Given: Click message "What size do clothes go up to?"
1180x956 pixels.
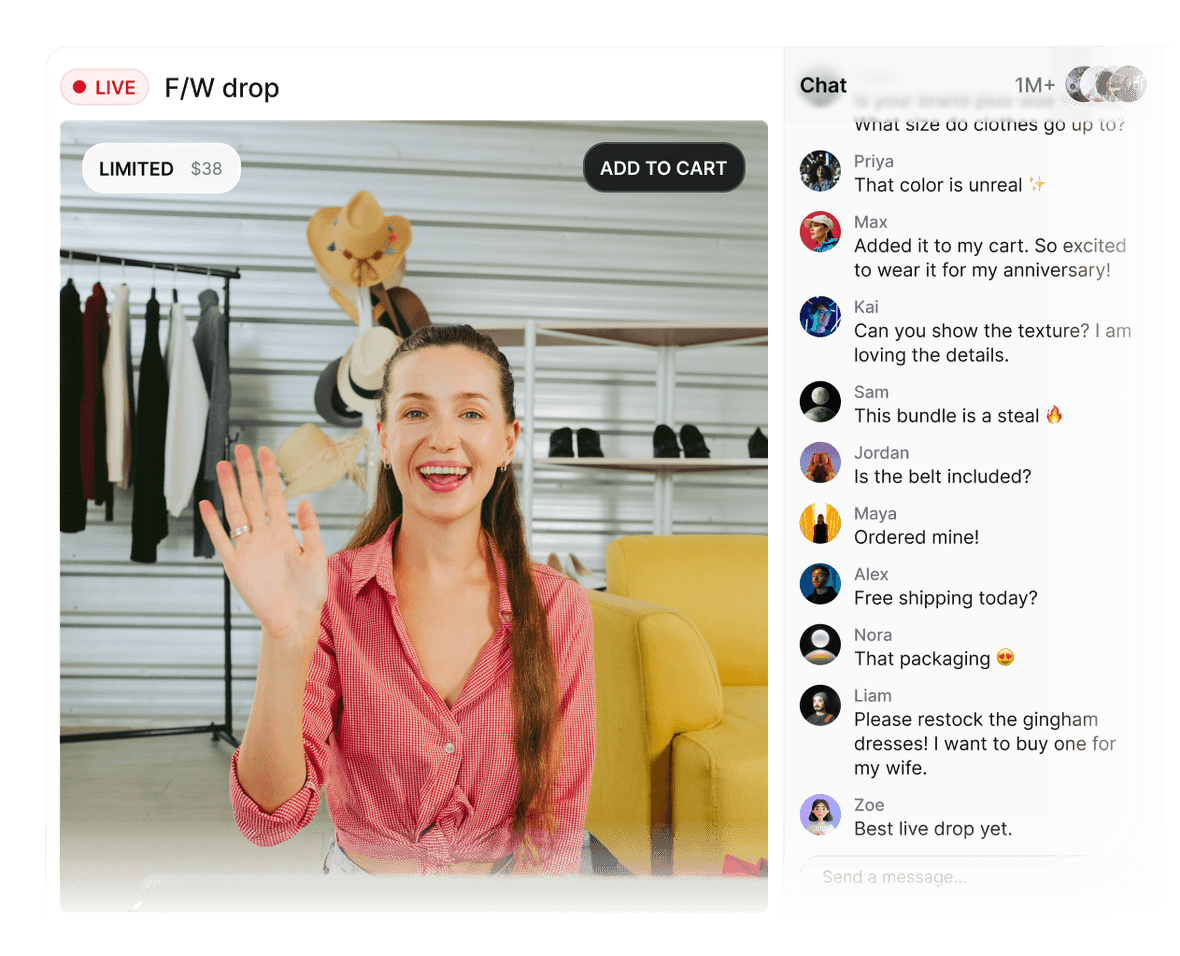Looking at the screenshot, I should point(990,125).
